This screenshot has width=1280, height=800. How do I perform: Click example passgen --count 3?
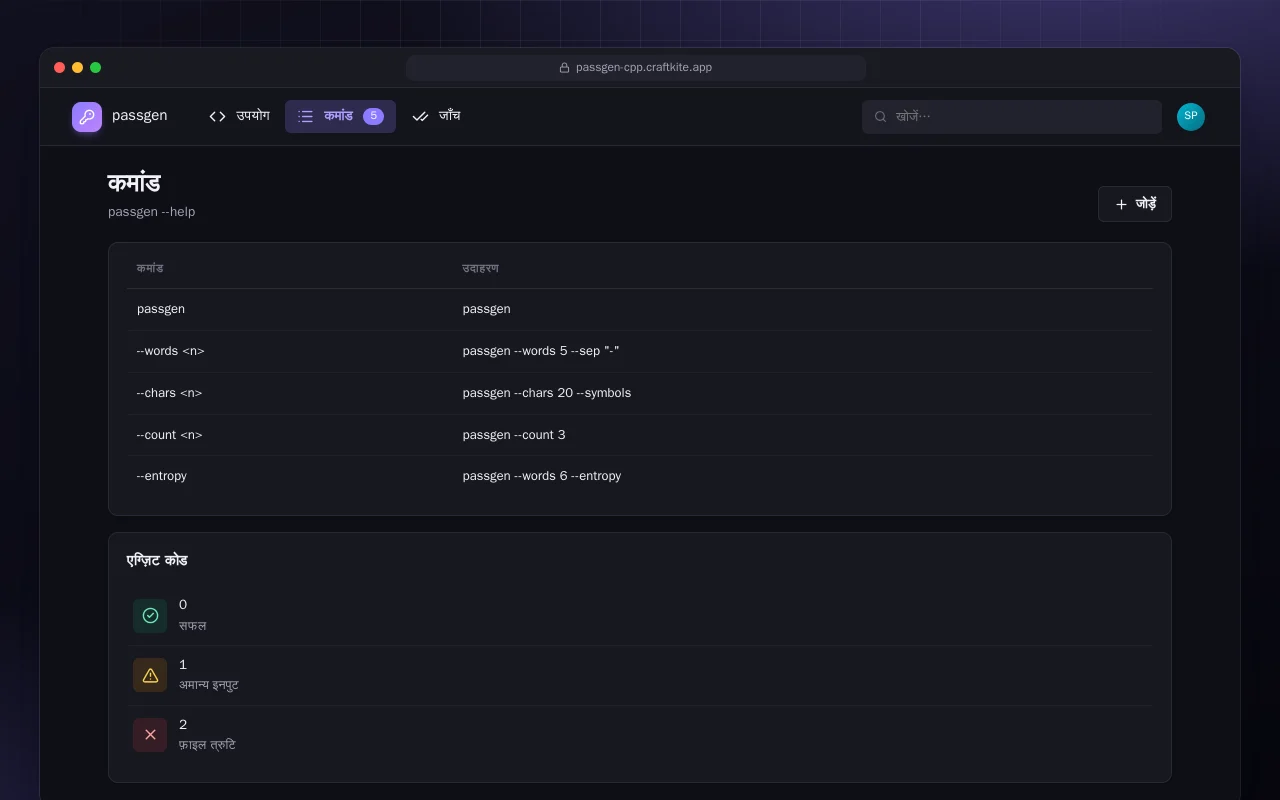(x=514, y=435)
